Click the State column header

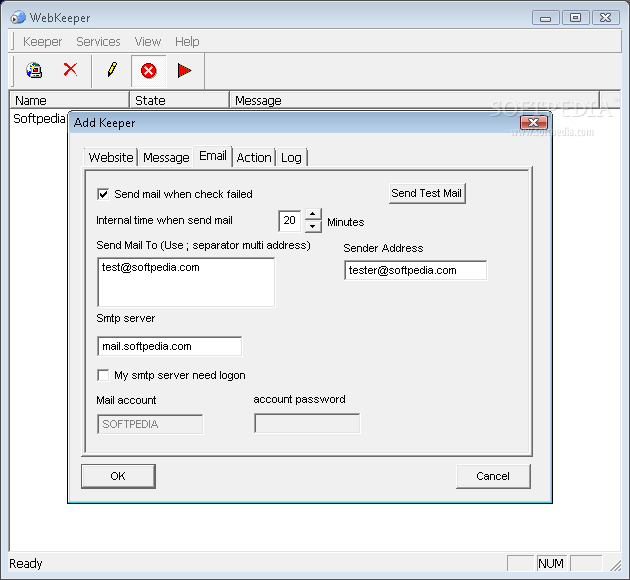point(179,100)
